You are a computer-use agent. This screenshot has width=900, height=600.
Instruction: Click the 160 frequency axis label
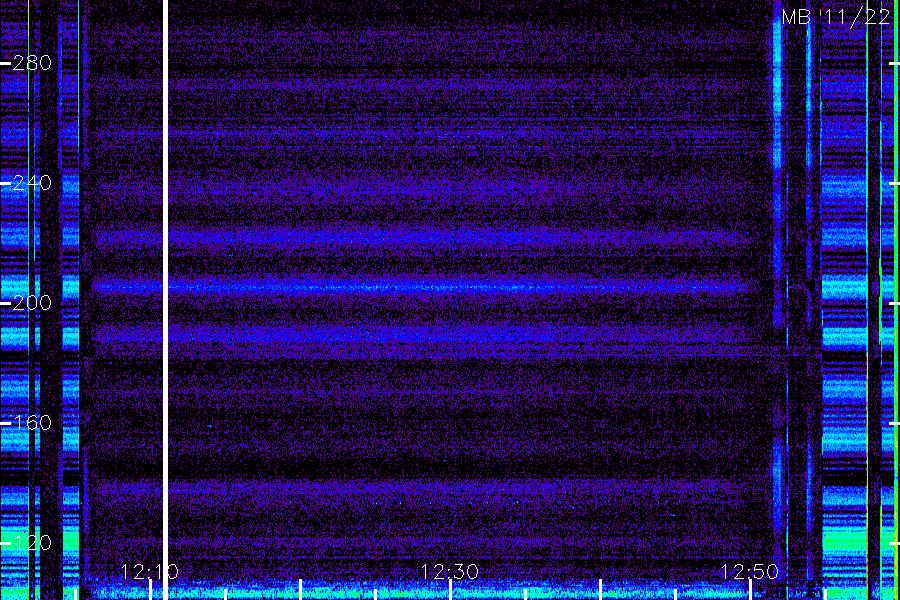click(x=32, y=423)
